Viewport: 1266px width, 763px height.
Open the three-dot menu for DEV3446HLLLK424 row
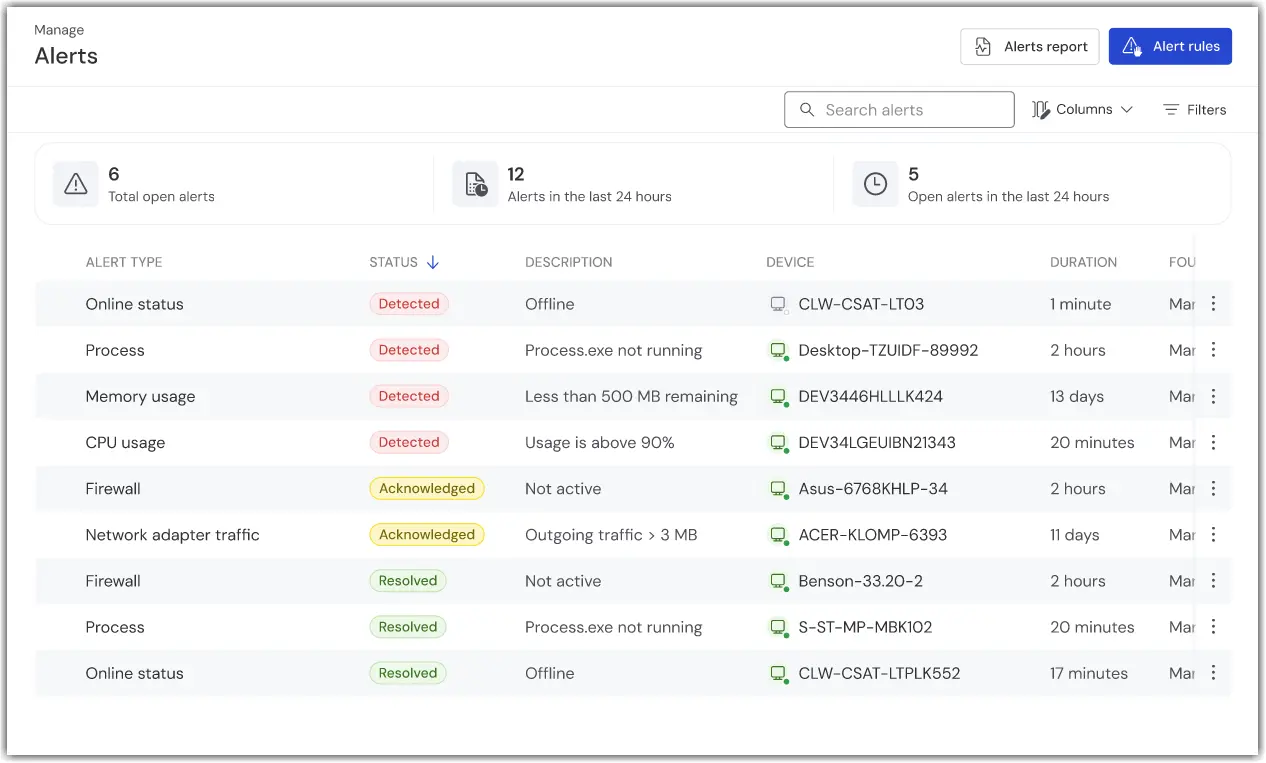[x=1213, y=396]
